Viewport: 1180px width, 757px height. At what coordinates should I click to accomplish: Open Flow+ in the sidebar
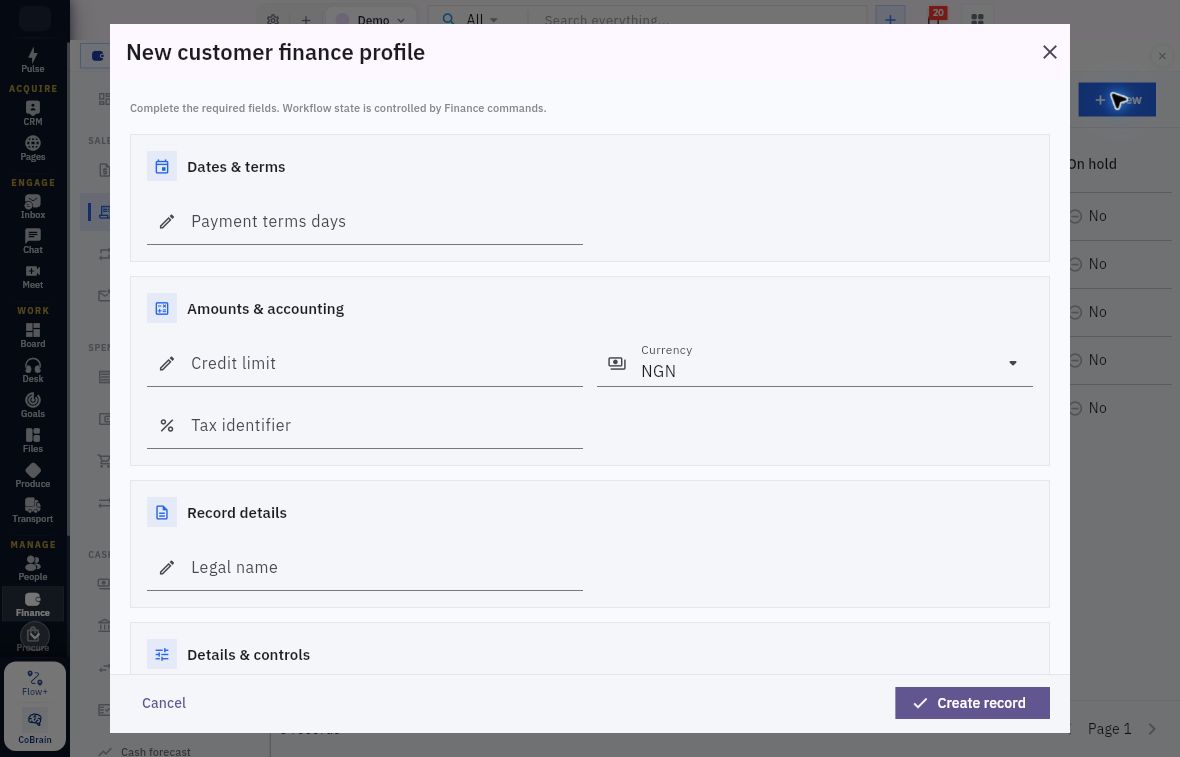click(x=35, y=683)
